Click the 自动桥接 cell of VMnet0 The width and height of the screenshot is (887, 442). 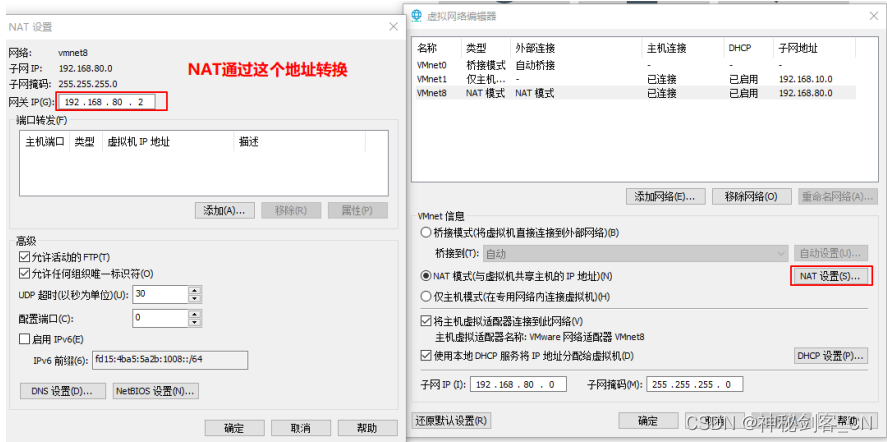[x=535, y=65]
